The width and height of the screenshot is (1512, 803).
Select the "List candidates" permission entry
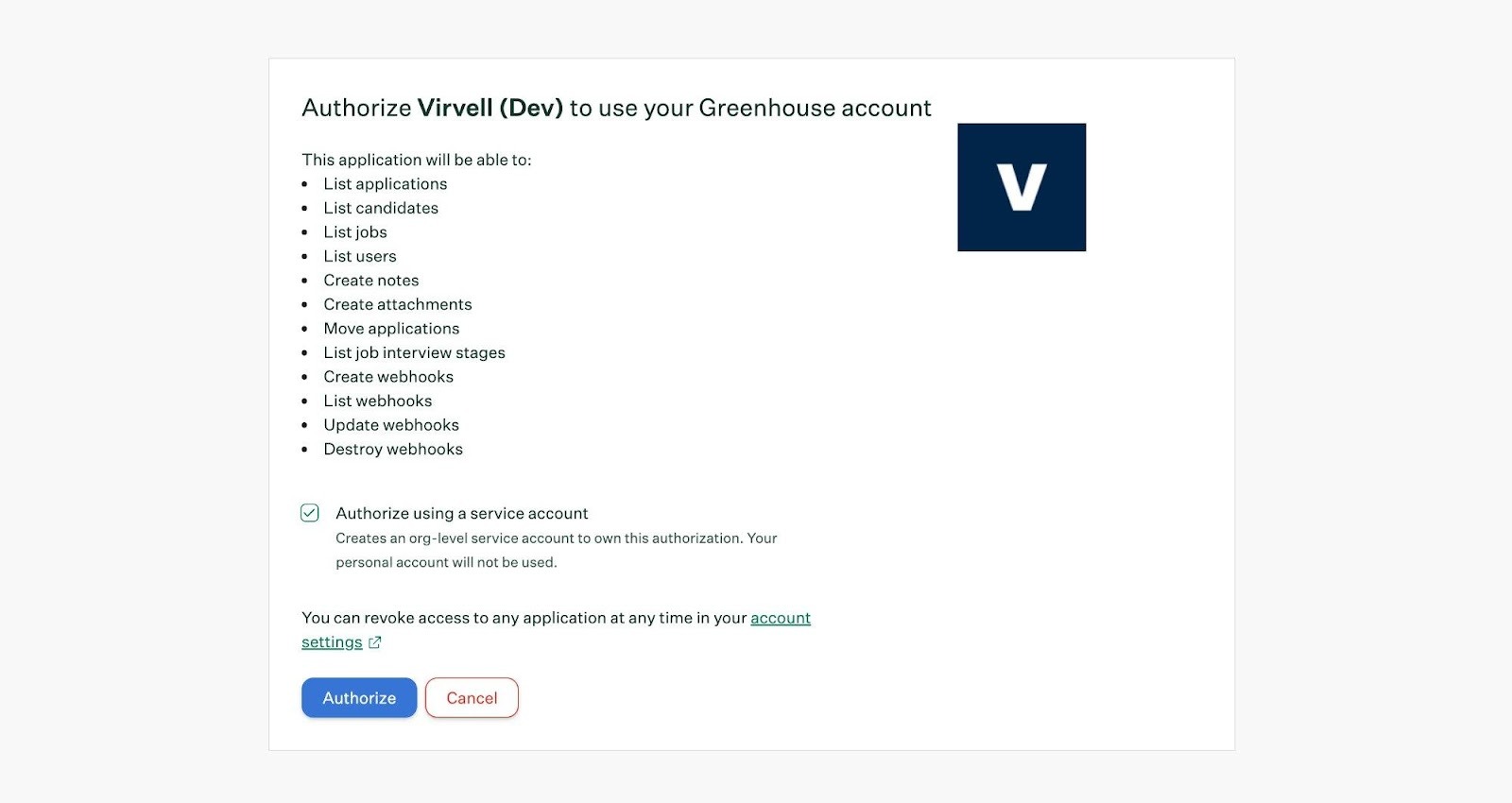pyautogui.click(x=381, y=208)
